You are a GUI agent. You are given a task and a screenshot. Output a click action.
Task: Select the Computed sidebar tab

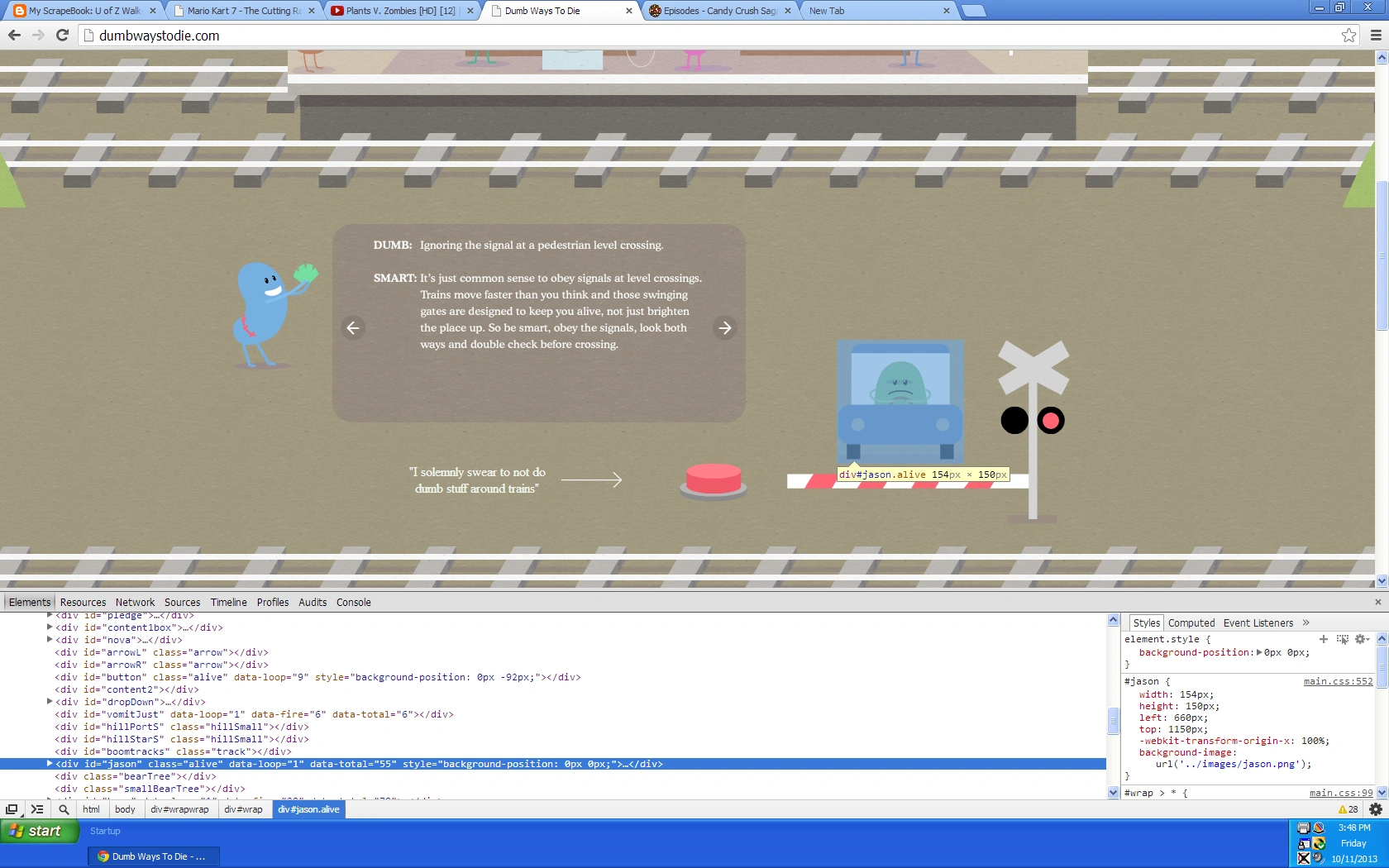[x=1191, y=622]
